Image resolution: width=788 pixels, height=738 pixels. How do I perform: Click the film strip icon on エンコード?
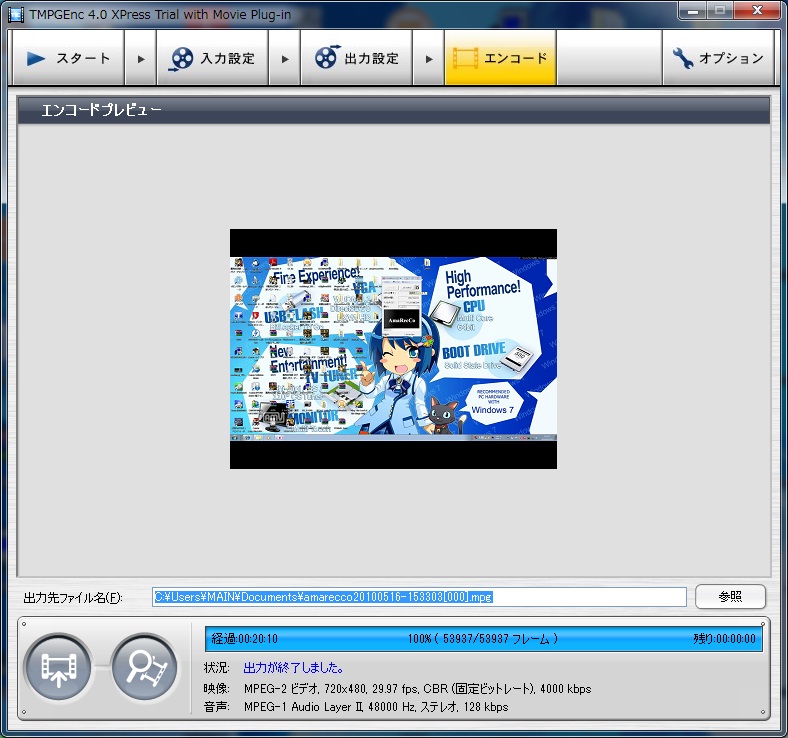tap(465, 58)
